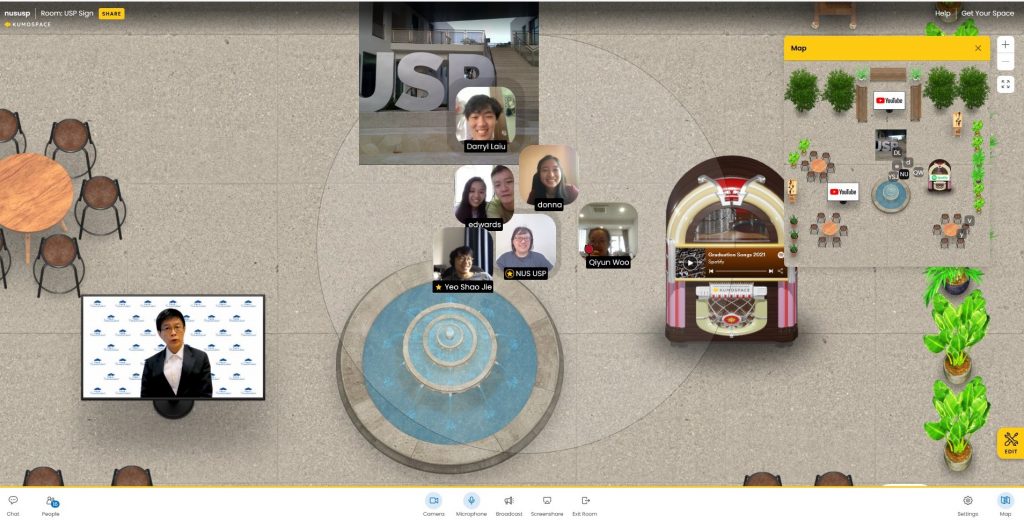The image size is (1024, 520).
Task: Open the Chat panel
Action: pos(13,503)
